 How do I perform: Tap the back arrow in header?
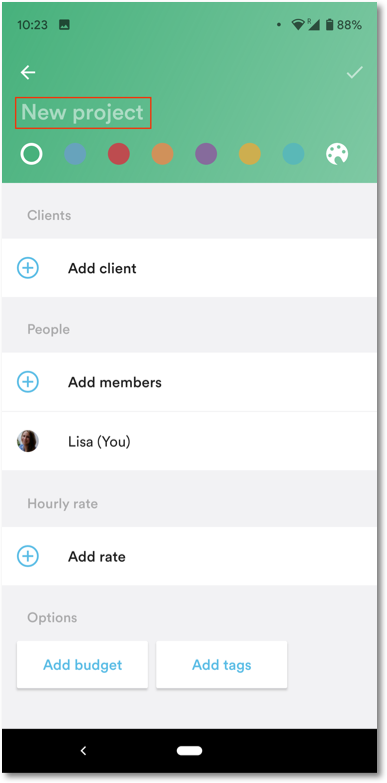coord(28,72)
